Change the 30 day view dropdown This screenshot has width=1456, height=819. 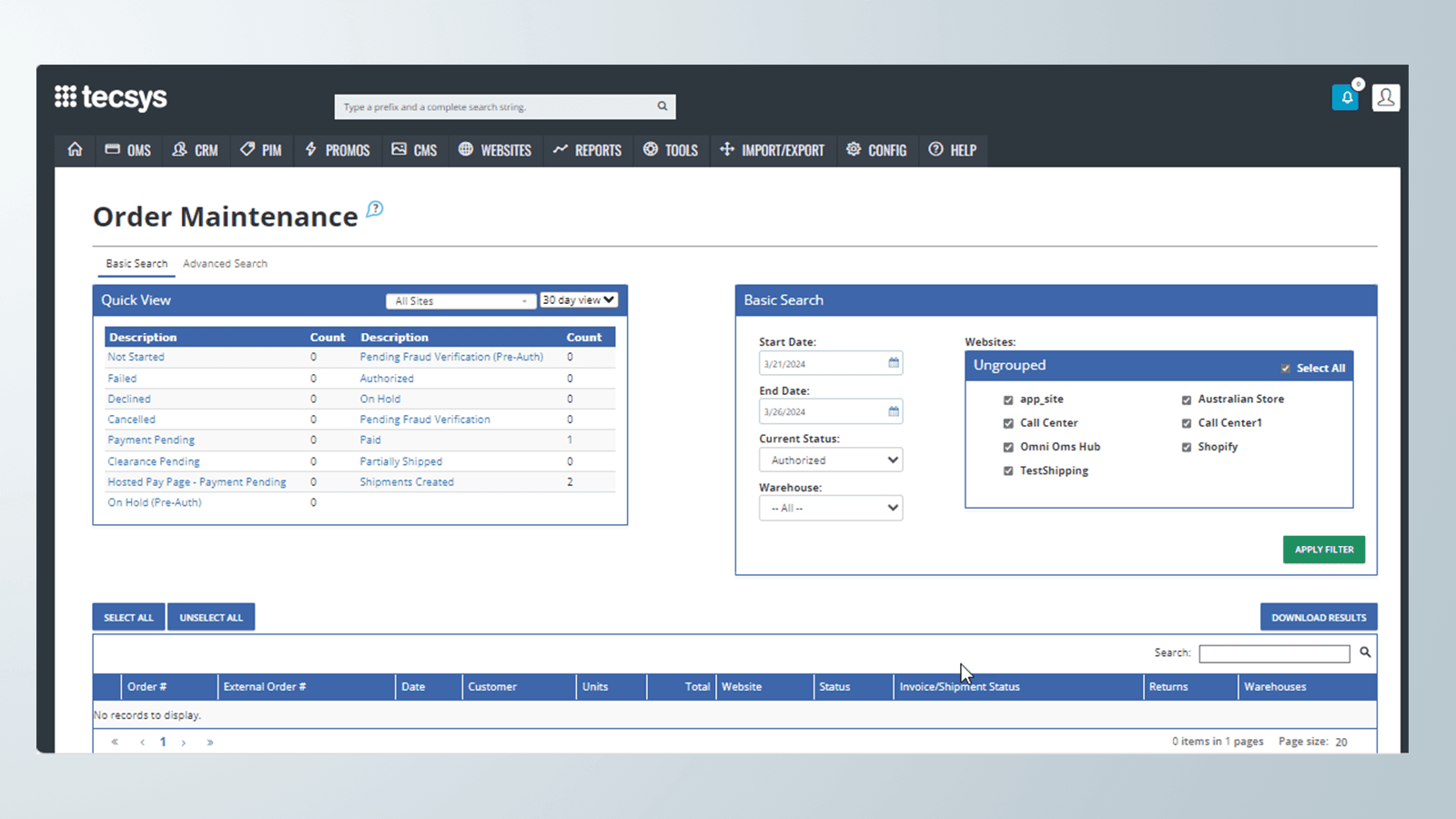[x=579, y=300]
